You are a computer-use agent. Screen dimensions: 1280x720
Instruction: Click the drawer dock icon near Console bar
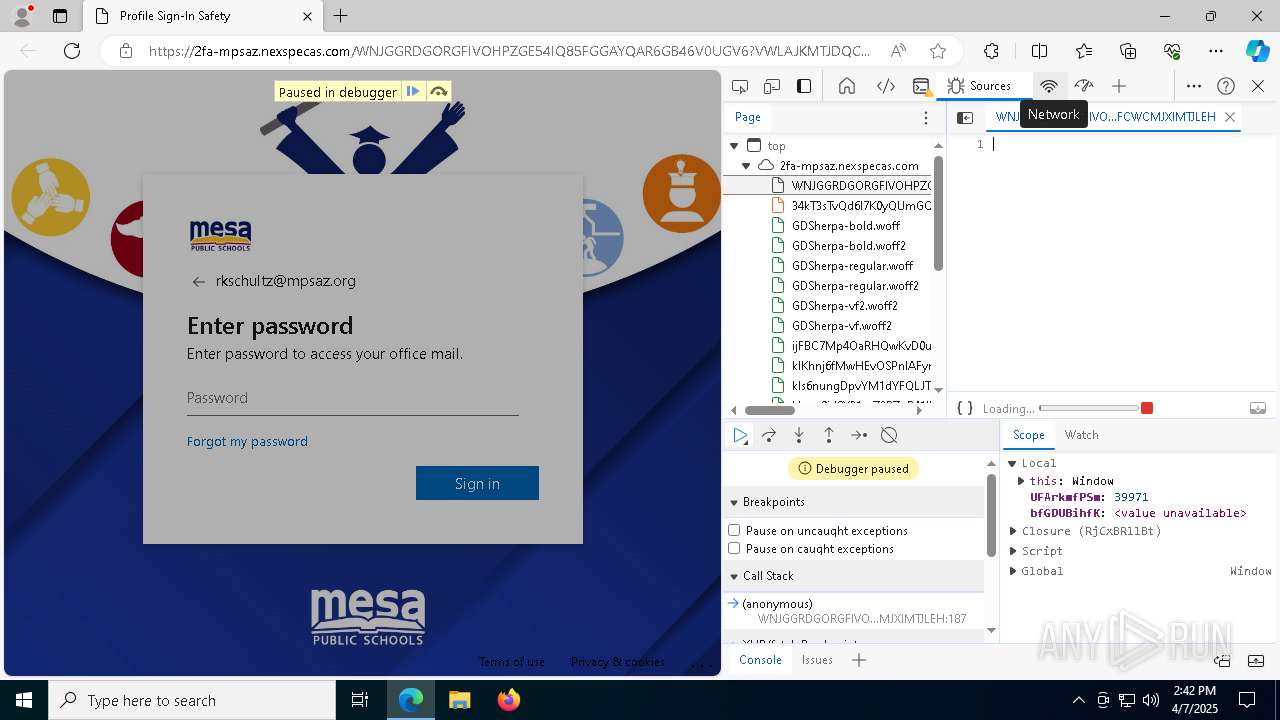point(1222,660)
